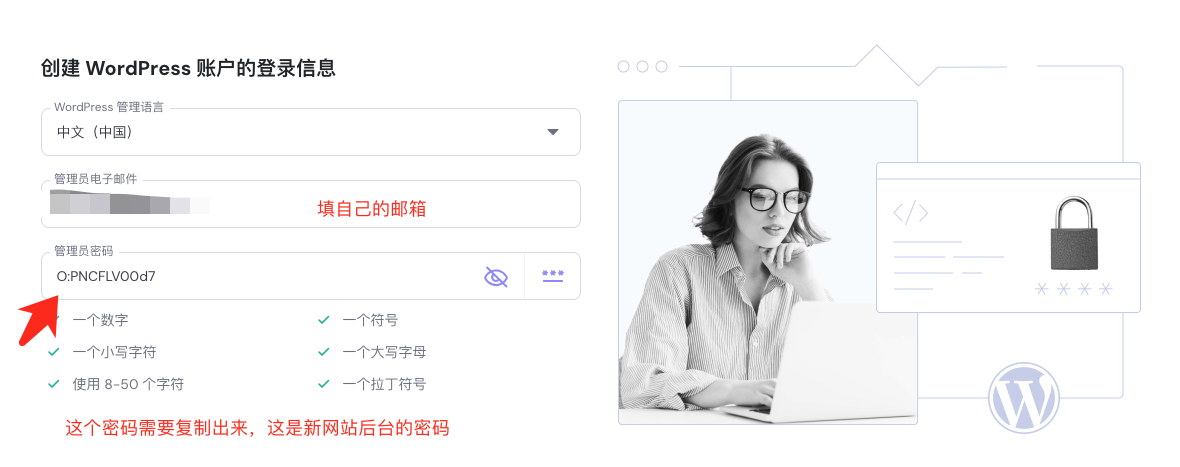Generate a new password with asterisk icon
This screenshot has width=1180, height=467.
point(553,276)
